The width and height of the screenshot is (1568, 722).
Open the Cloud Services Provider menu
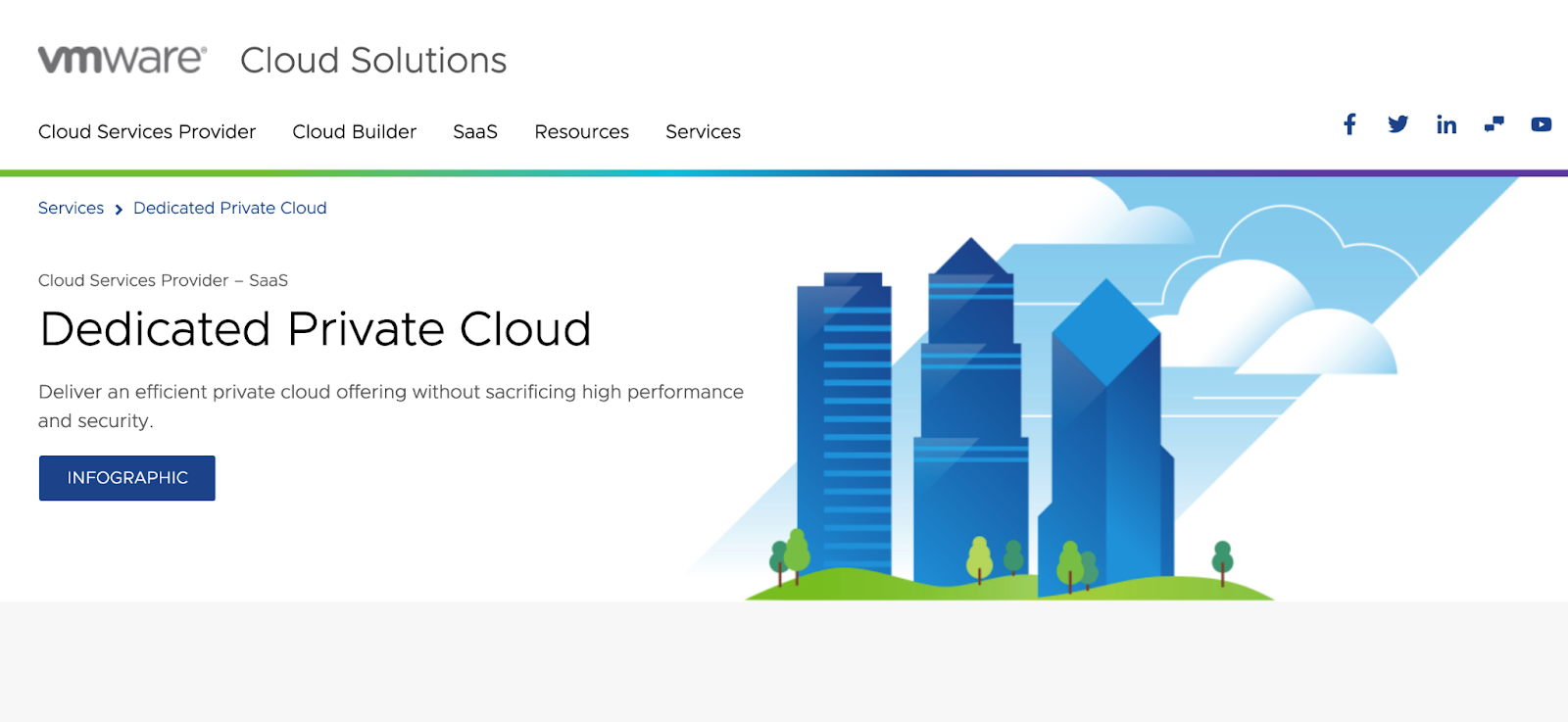coord(147,131)
